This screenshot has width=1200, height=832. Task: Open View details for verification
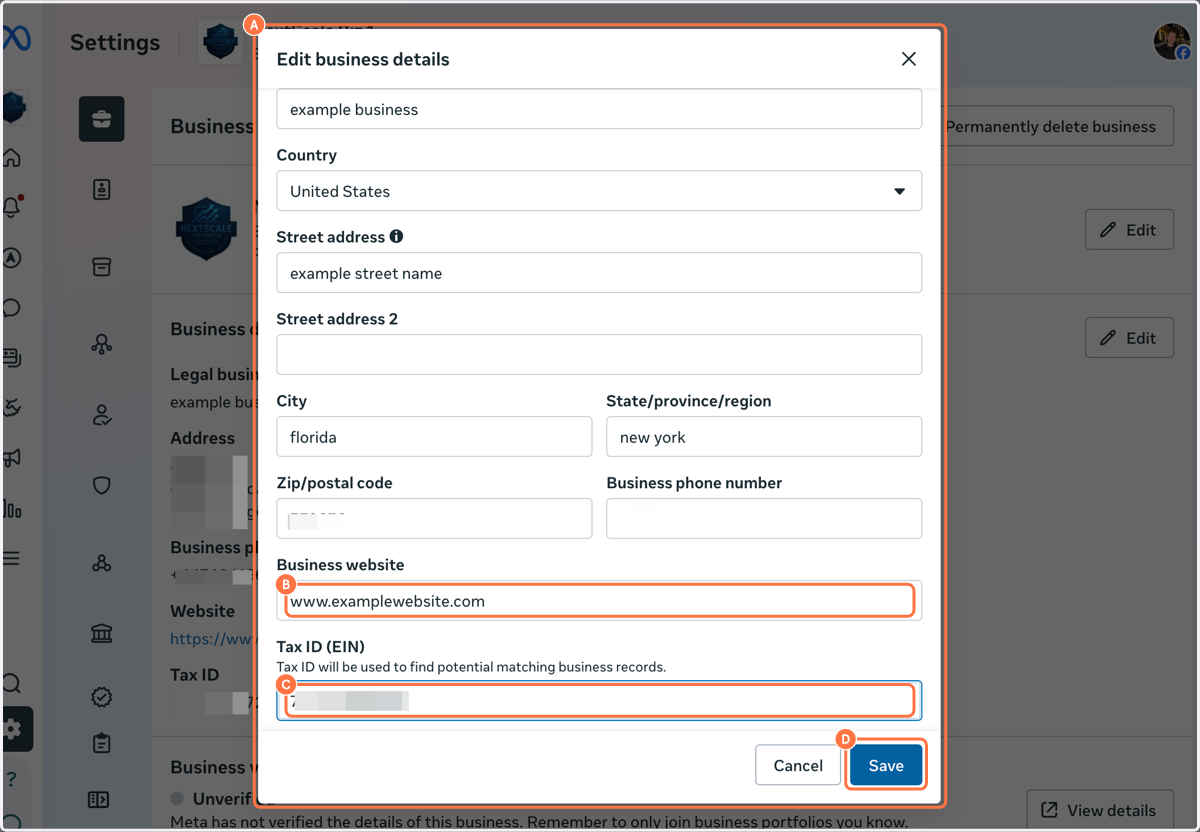point(1099,810)
